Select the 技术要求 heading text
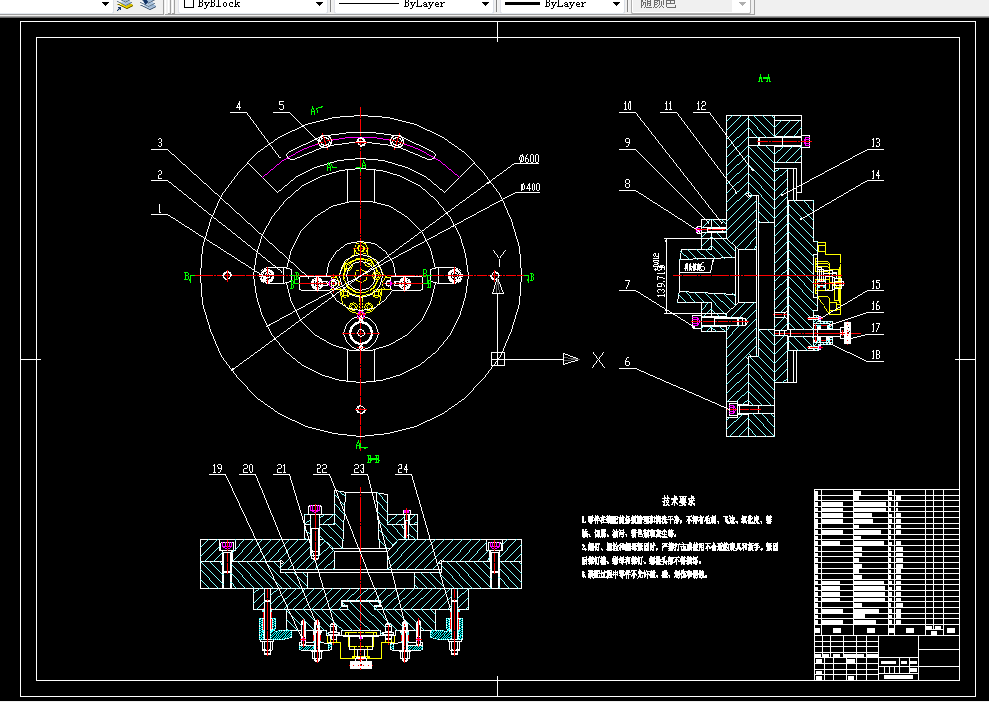The image size is (989, 702). click(x=679, y=501)
